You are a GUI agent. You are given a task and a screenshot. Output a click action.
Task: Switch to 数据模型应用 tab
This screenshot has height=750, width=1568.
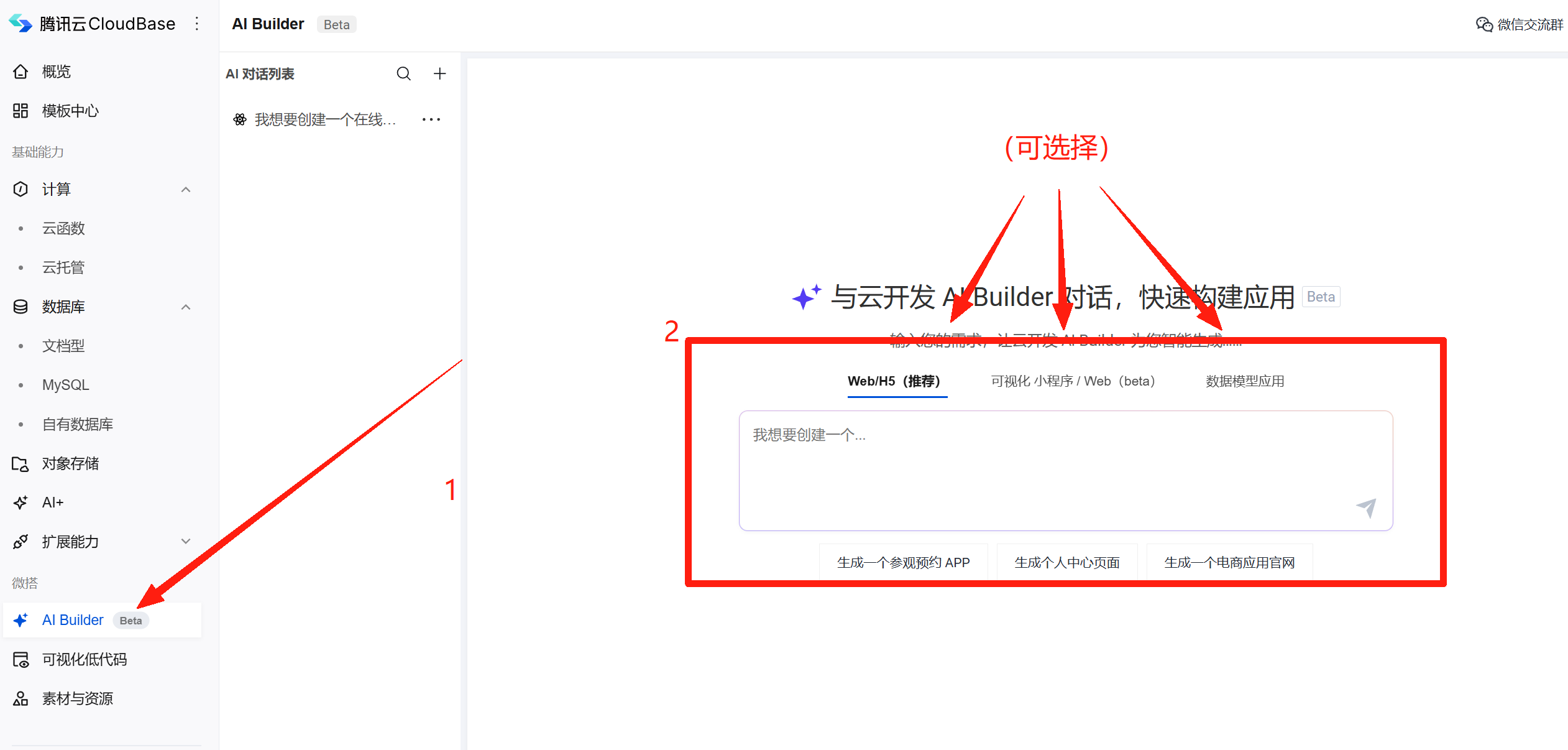tap(1245, 381)
